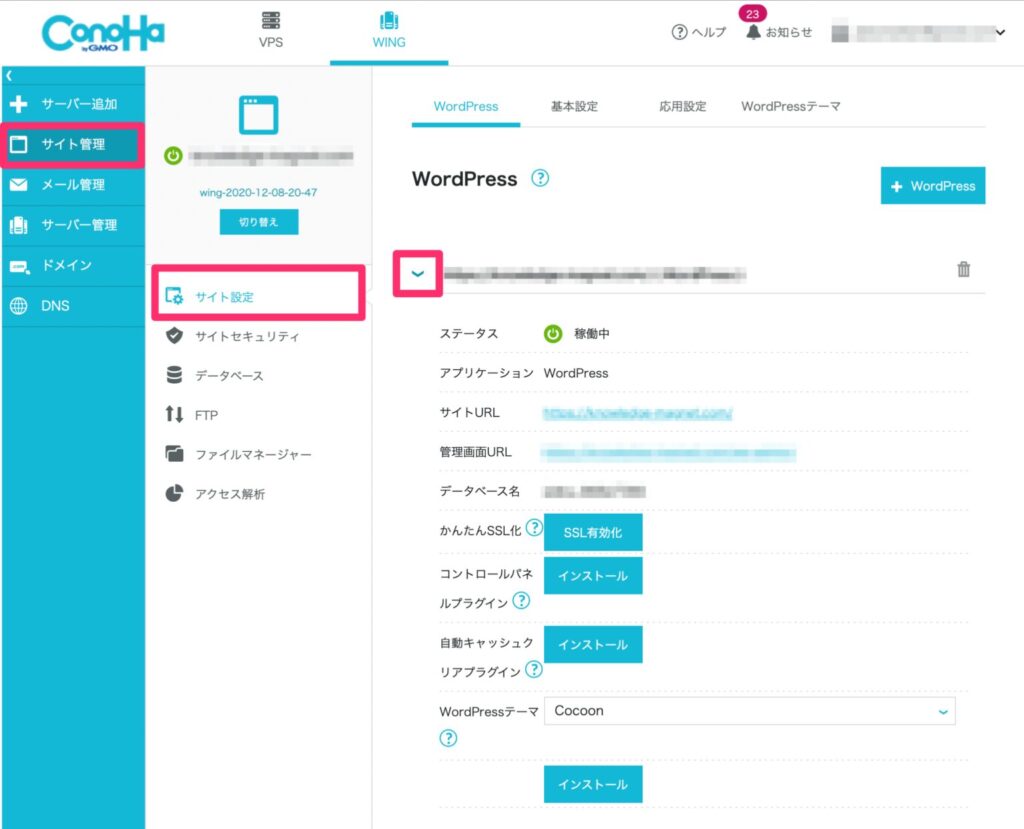Click the shield icon for サイトセキュリティ
This screenshot has height=829, width=1024.
[x=174, y=336]
